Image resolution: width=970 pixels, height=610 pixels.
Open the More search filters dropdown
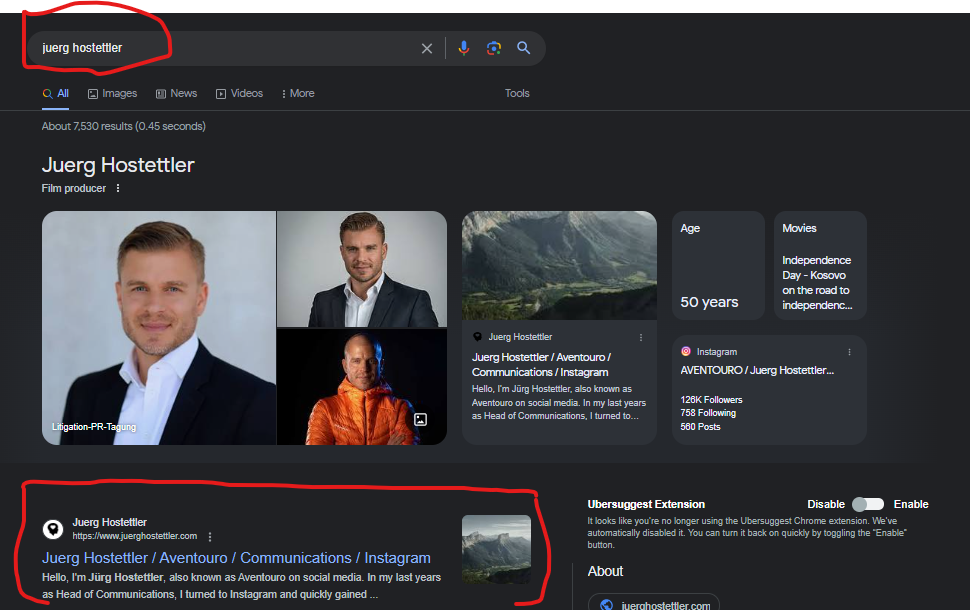click(298, 93)
